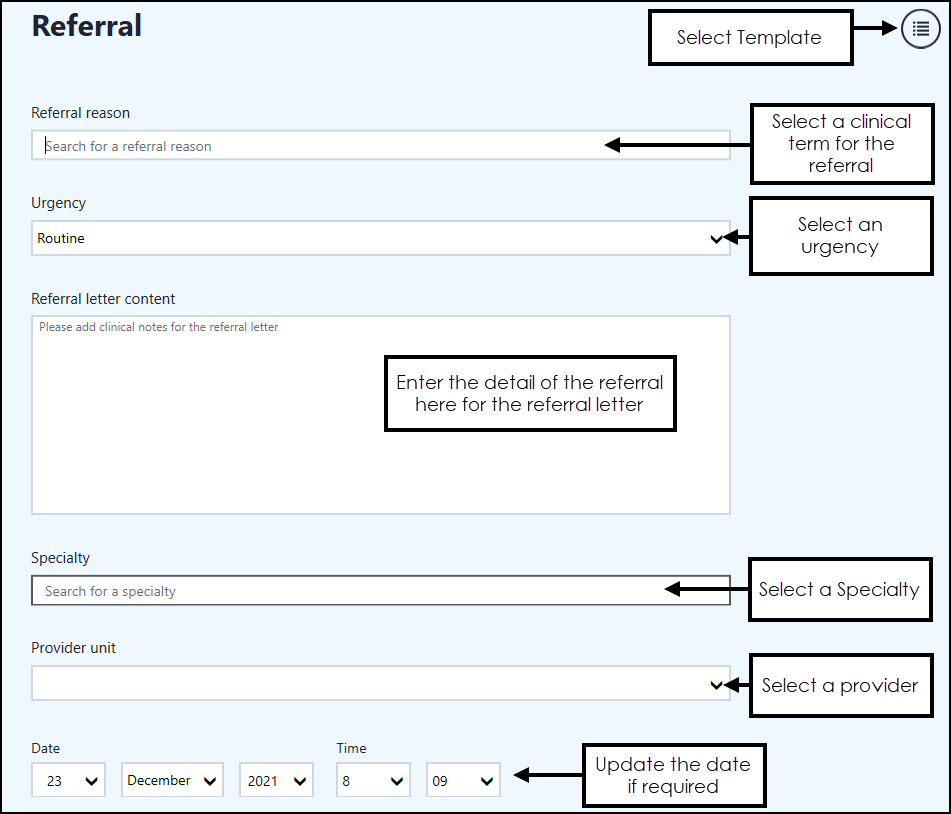The height and width of the screenshot is (814, 951).
Task: Open the minute dropdown showing 09
Action: (x=463, y=781)
